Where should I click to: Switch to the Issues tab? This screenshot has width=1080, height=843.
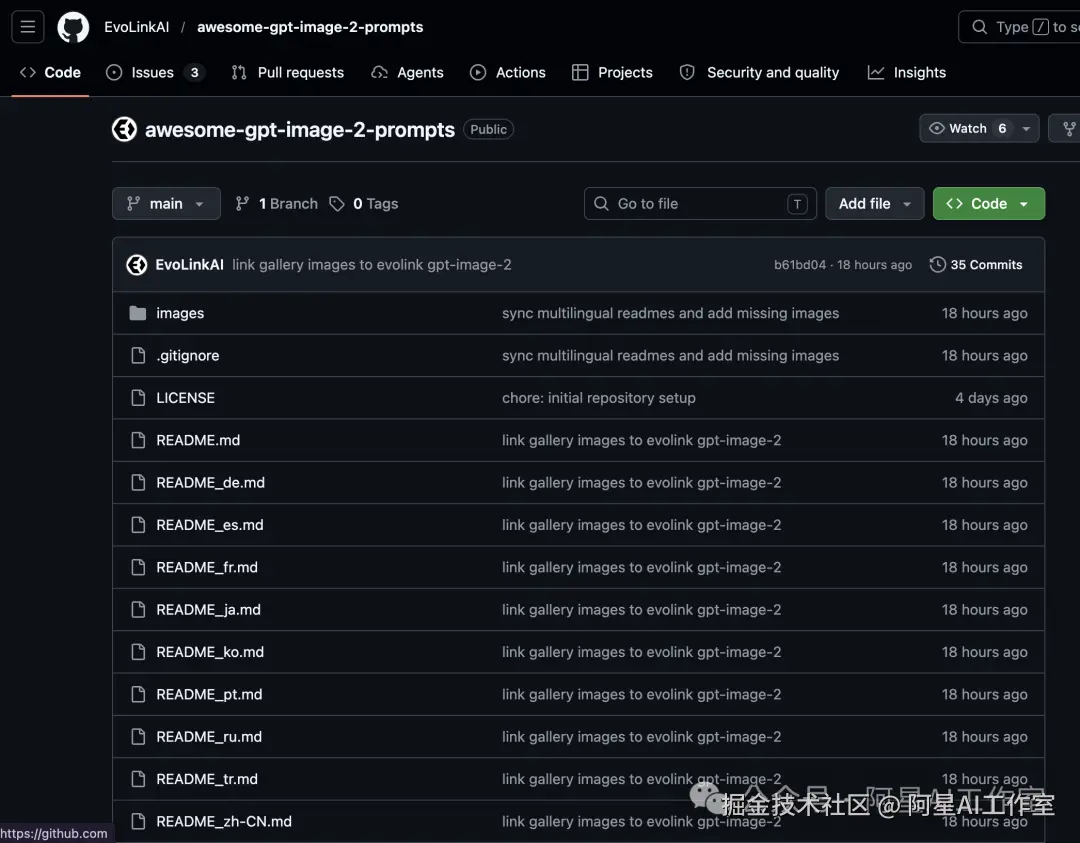tap(155, 72)
